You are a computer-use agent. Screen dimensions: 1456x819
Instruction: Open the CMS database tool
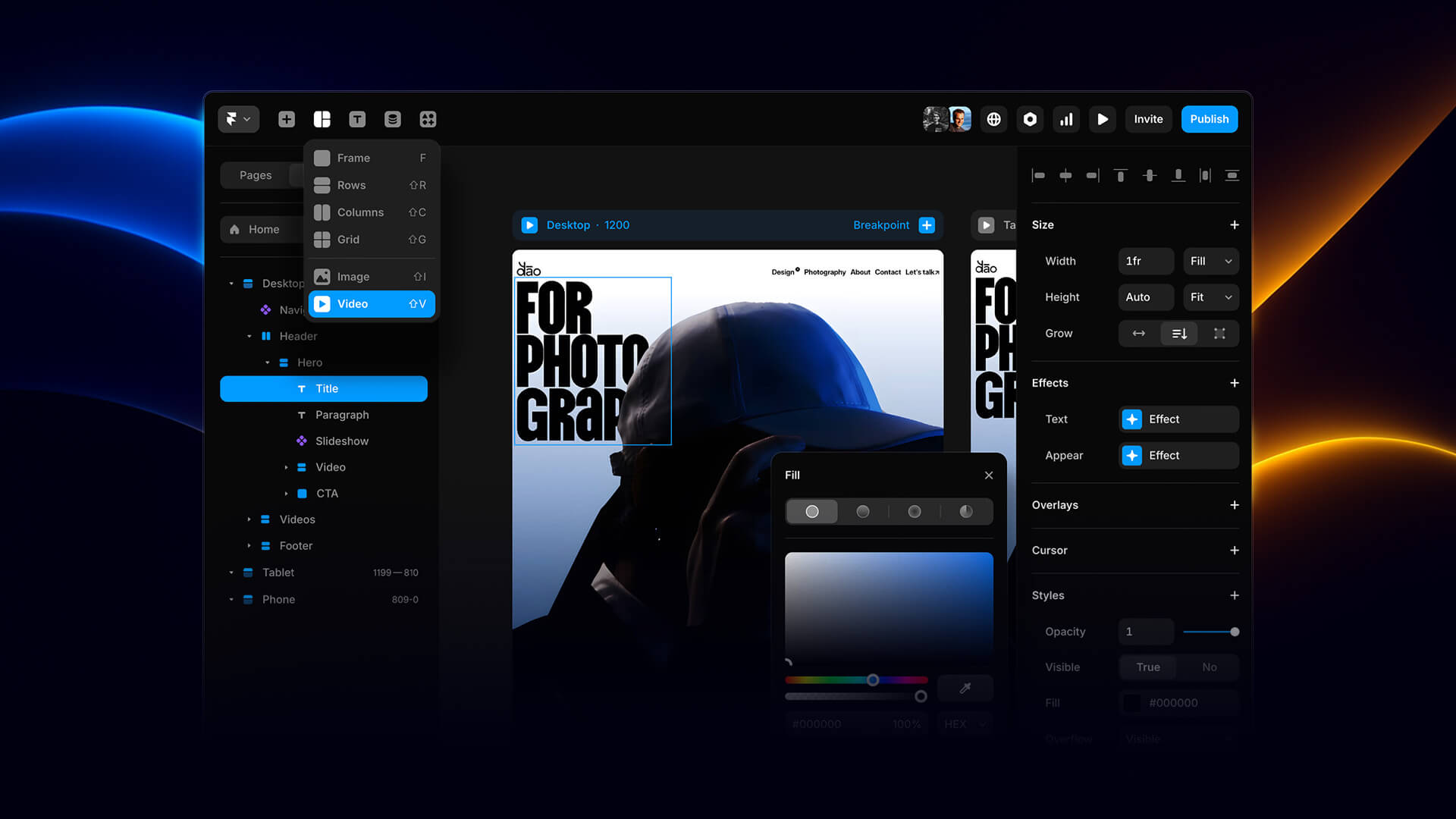coord(393,119)
